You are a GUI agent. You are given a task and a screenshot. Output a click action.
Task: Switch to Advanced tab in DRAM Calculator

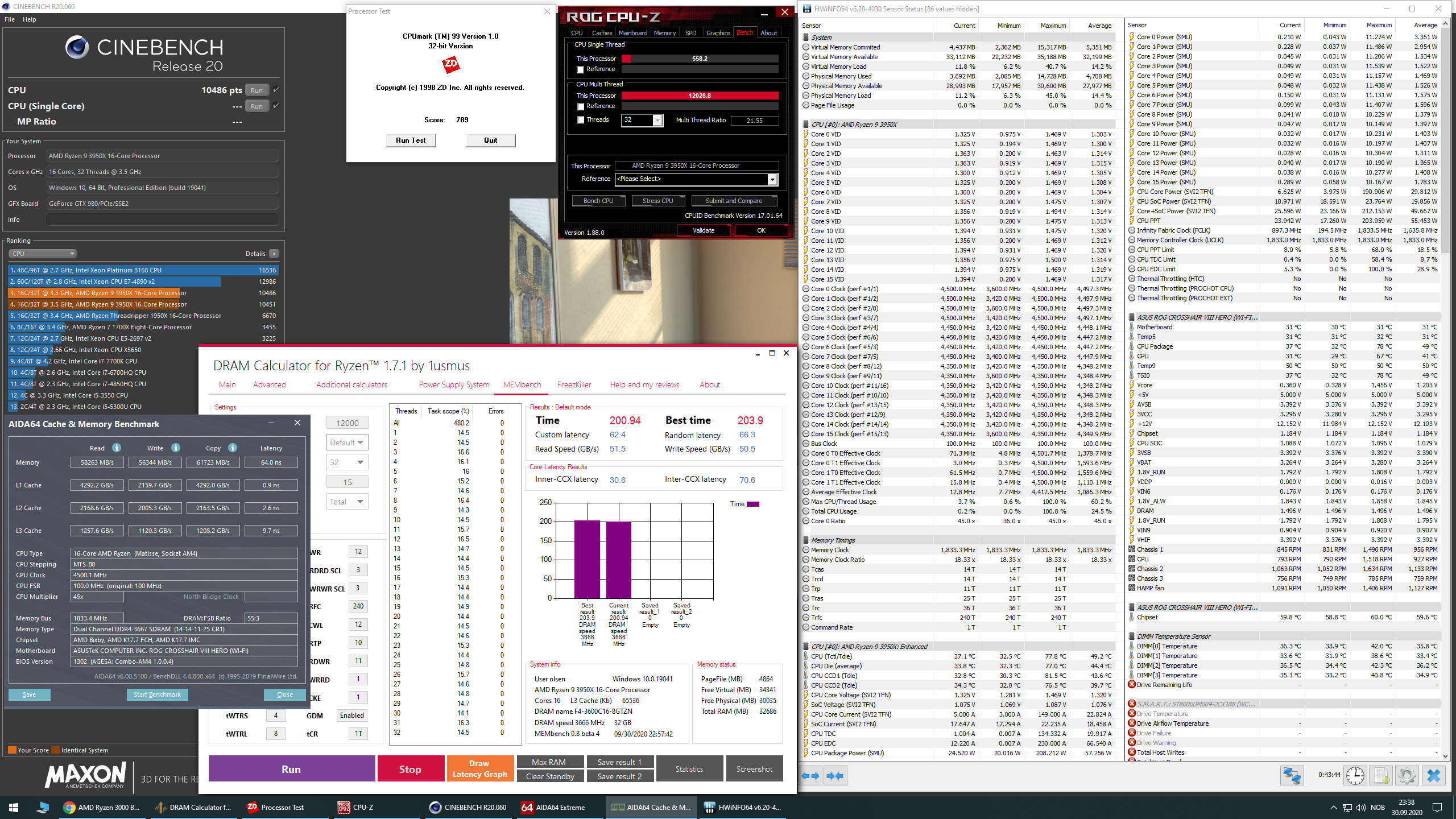point(270,384)
